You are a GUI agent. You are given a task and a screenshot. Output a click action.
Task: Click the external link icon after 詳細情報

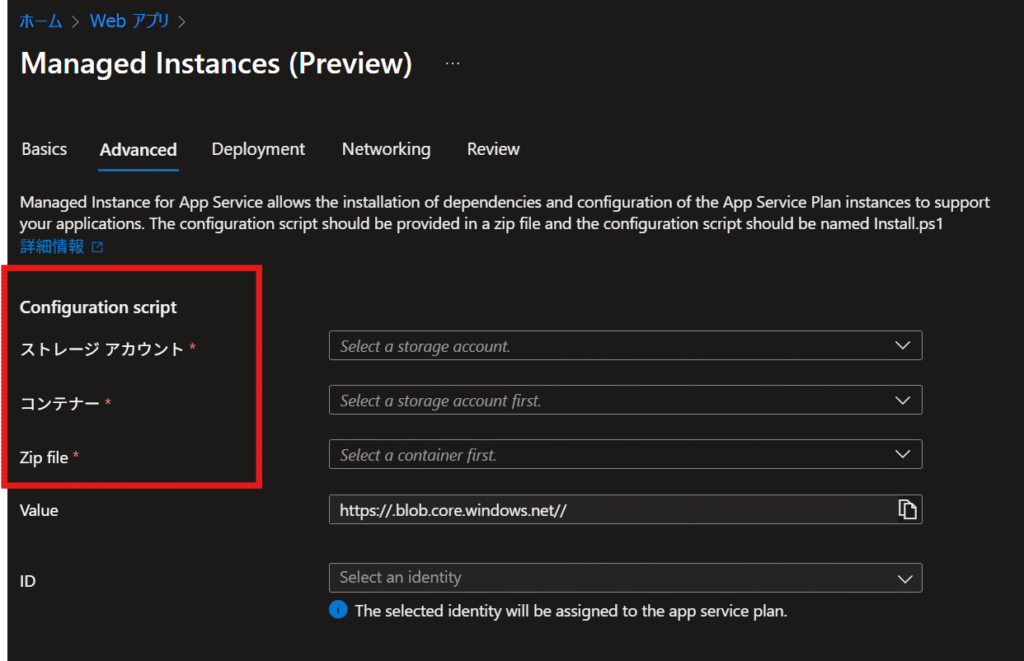point(97,247)
